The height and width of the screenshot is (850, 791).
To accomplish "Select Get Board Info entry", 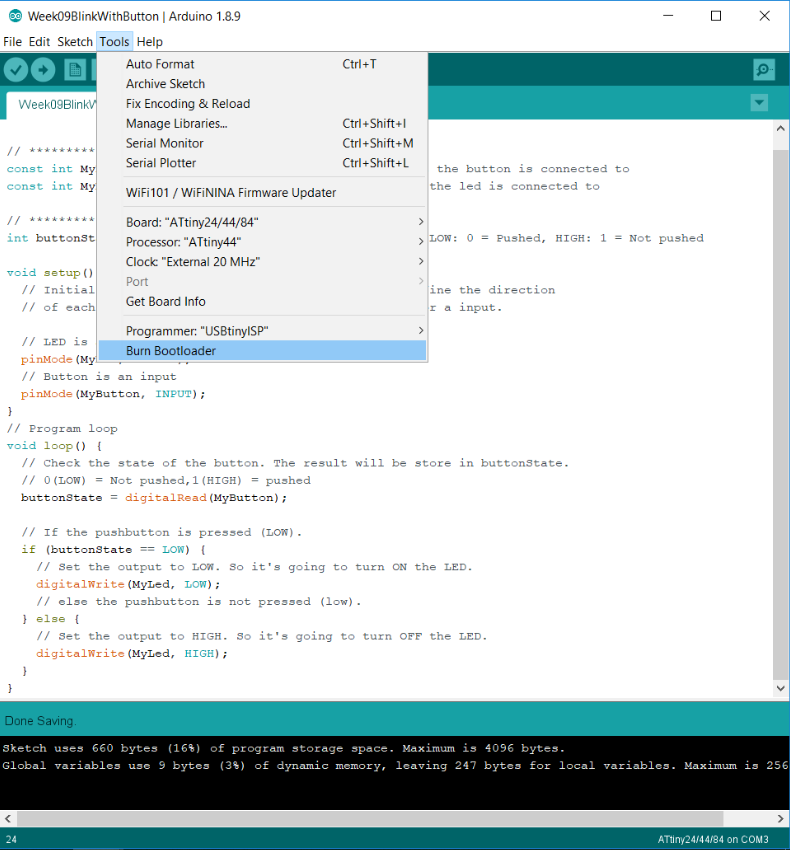I will [262, 301].
